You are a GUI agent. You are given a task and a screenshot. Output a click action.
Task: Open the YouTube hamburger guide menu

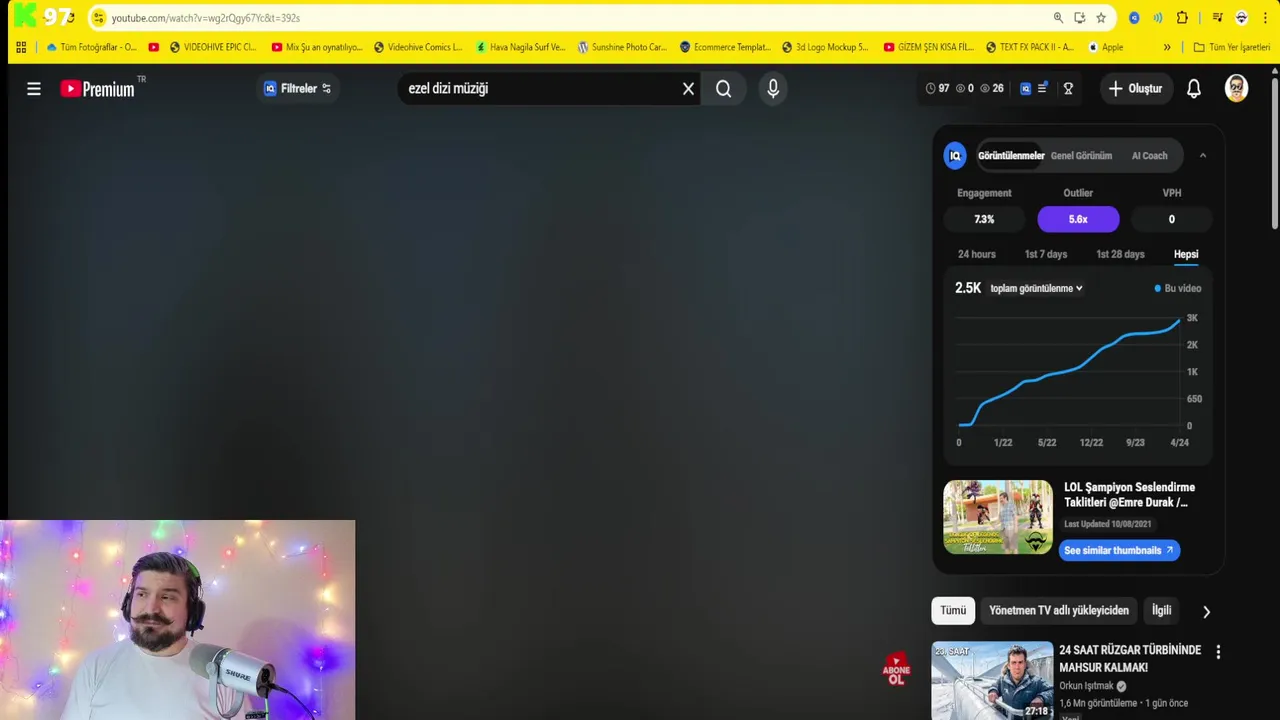click(x=34, y=89)
